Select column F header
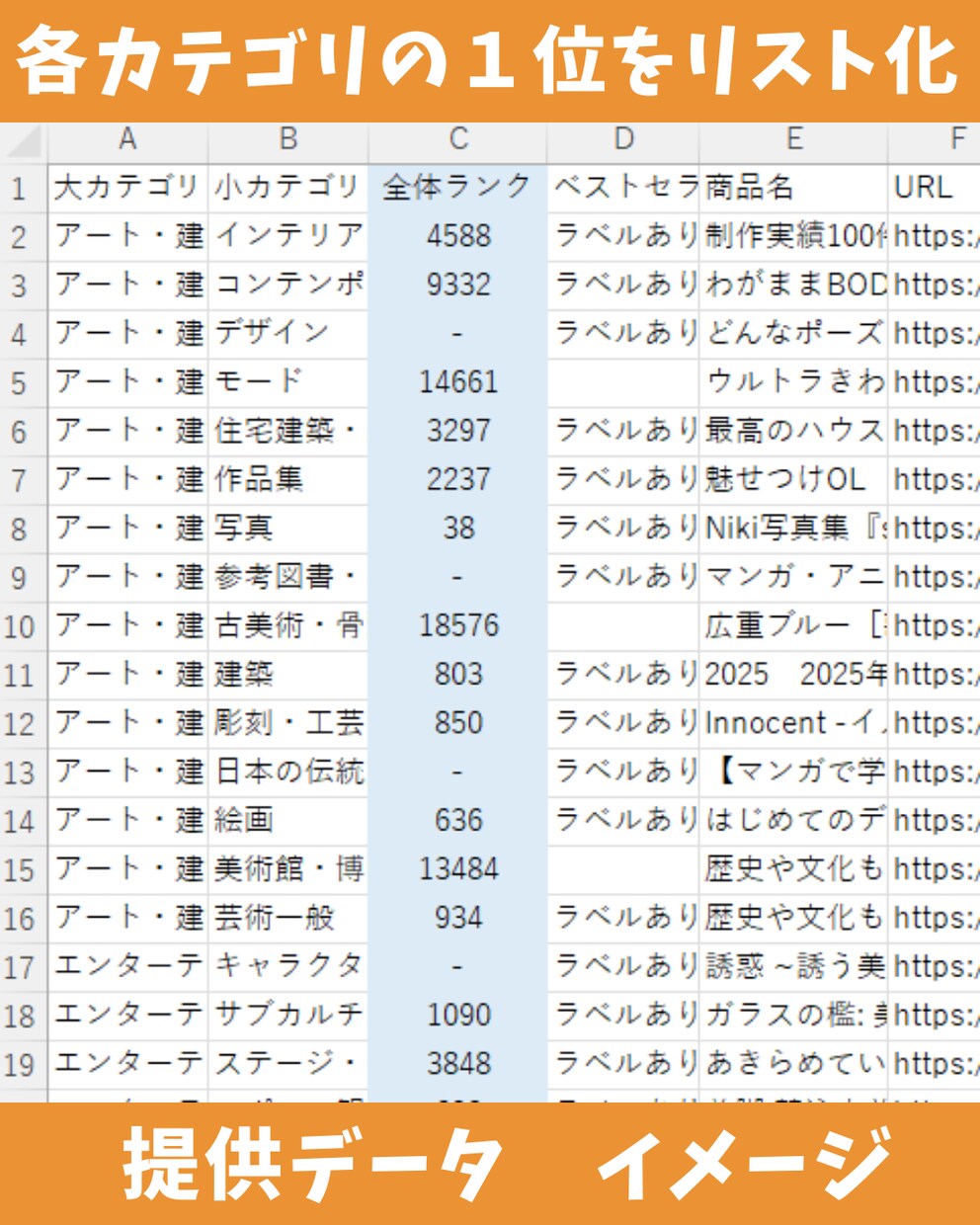Image resolution: width=980 pixels, height=1225 pixels. (935, 141)
